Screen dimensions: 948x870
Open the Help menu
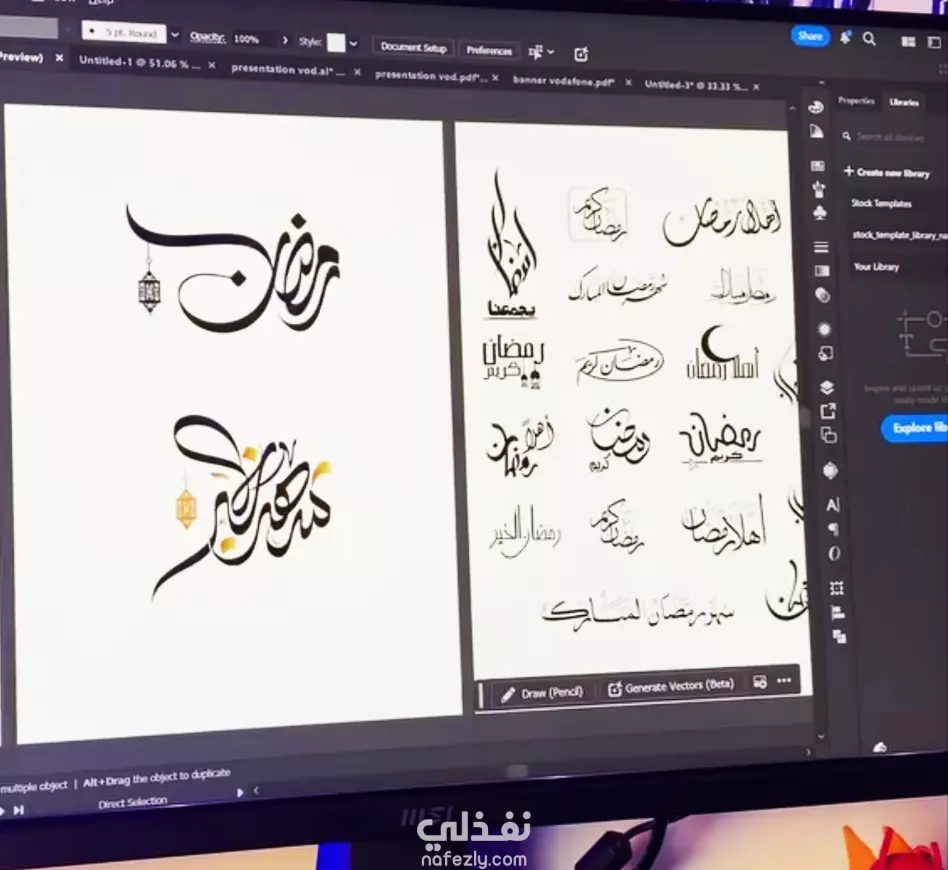101,2
